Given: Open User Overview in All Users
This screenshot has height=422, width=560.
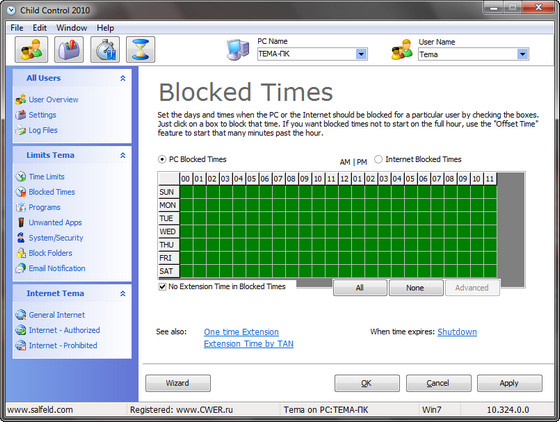Looking at the screenshot, I should pos(54,100).
